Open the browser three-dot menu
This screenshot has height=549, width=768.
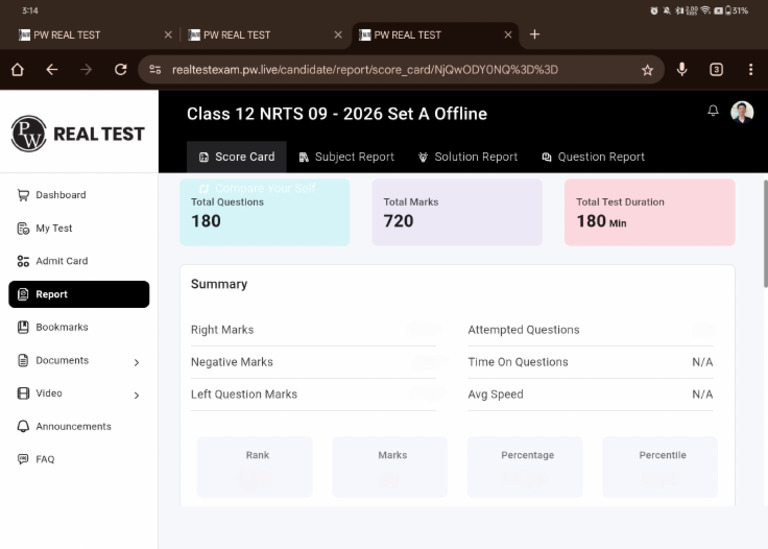(x=750, y=70)
